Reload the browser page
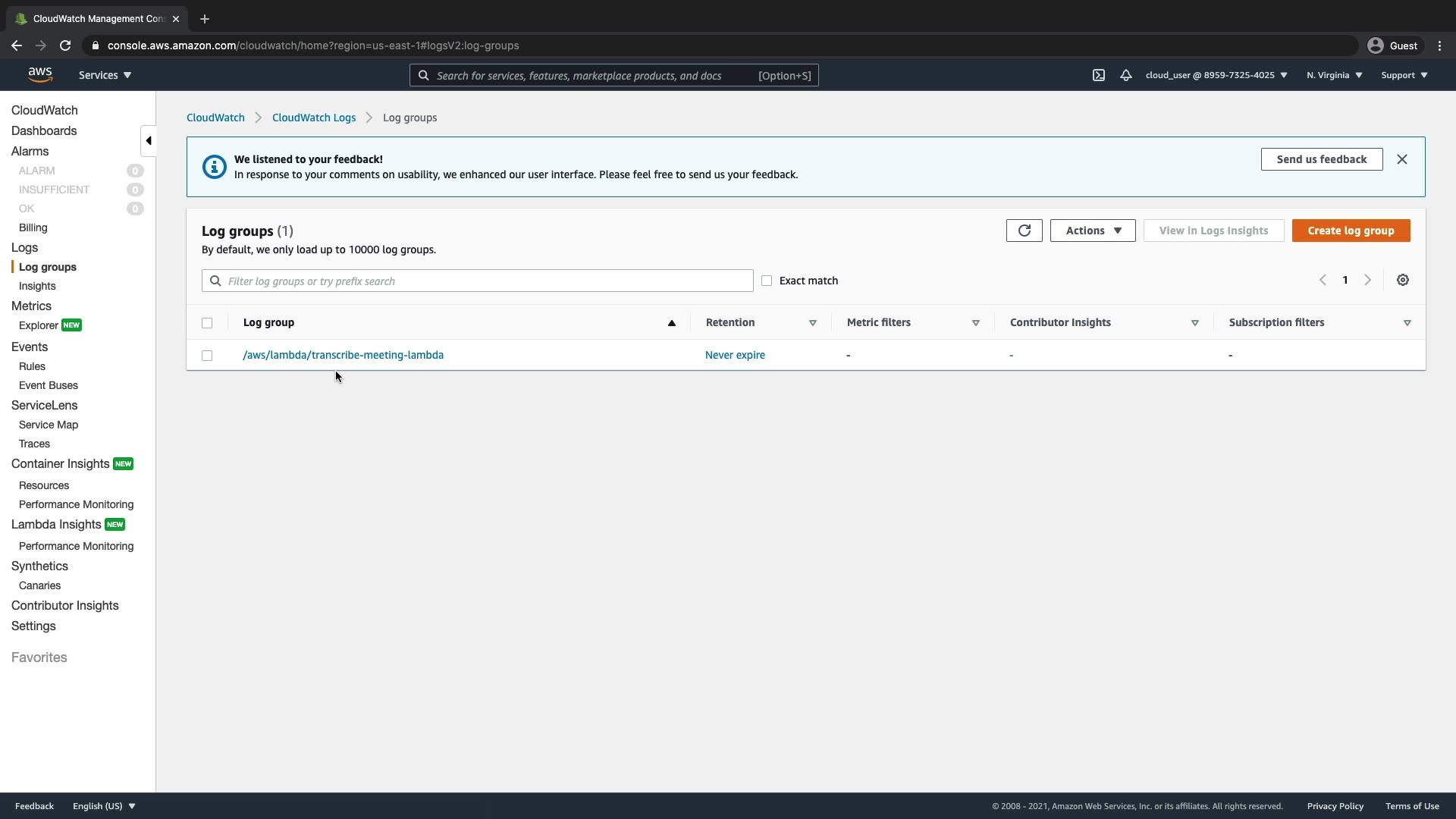Image resolution: width=1456 pixels, height=819 pixels. tap(65, 45)
